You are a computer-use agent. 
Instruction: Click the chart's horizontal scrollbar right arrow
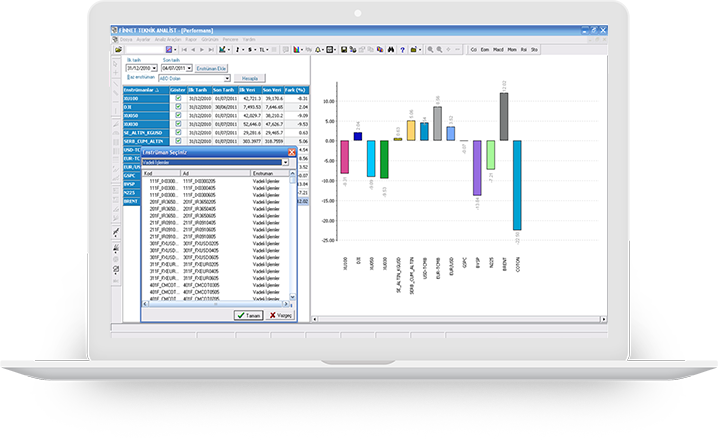coord(604,319)
